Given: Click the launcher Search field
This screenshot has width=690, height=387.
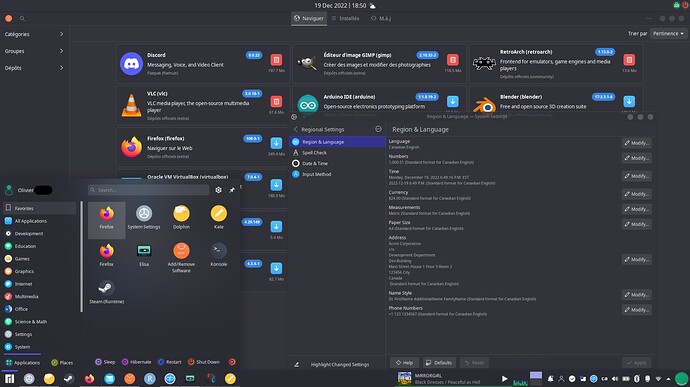Looking at the screenshot, I should click(148, 190).
